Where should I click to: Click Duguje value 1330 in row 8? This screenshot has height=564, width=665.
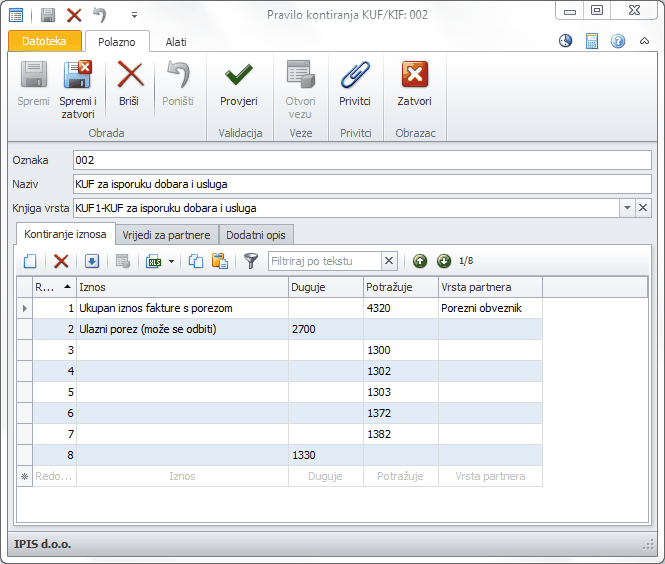[x=326, y=455]
